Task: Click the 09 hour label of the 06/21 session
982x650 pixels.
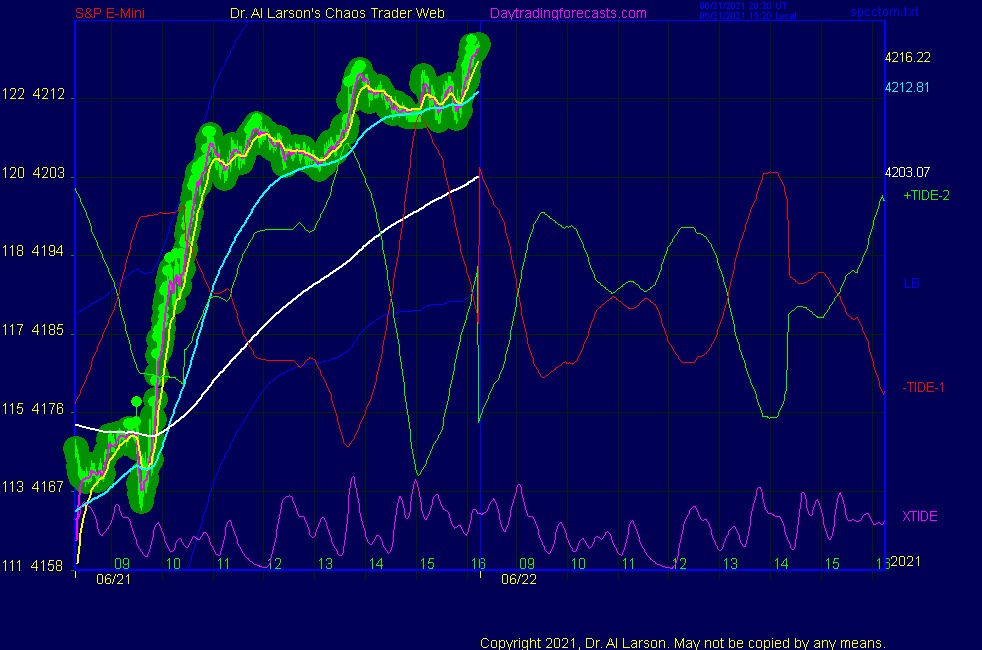Action: pyautogui.click(x=122, y=564)
